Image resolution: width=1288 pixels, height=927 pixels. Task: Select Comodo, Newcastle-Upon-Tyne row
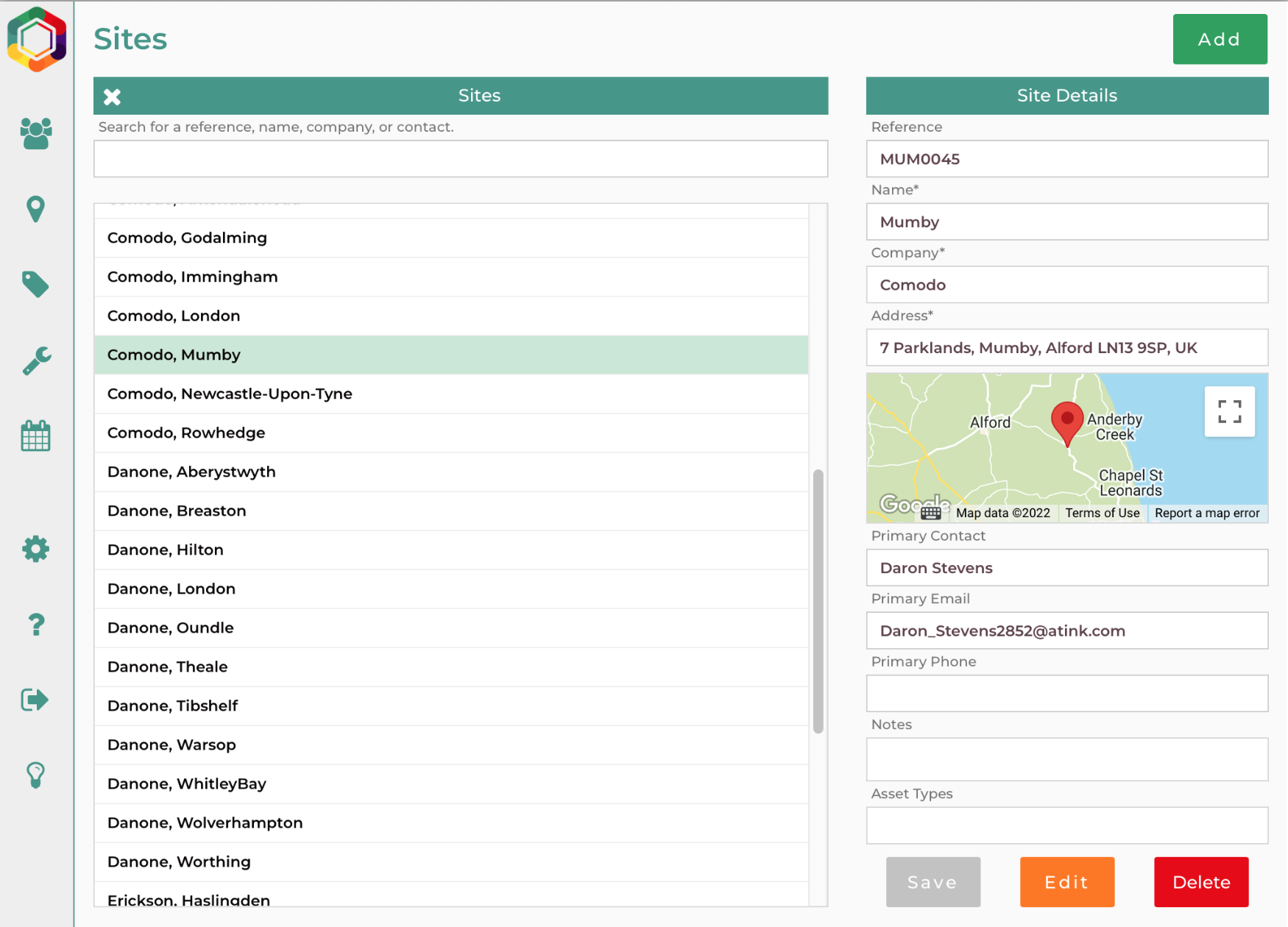(x=451, y=394)
